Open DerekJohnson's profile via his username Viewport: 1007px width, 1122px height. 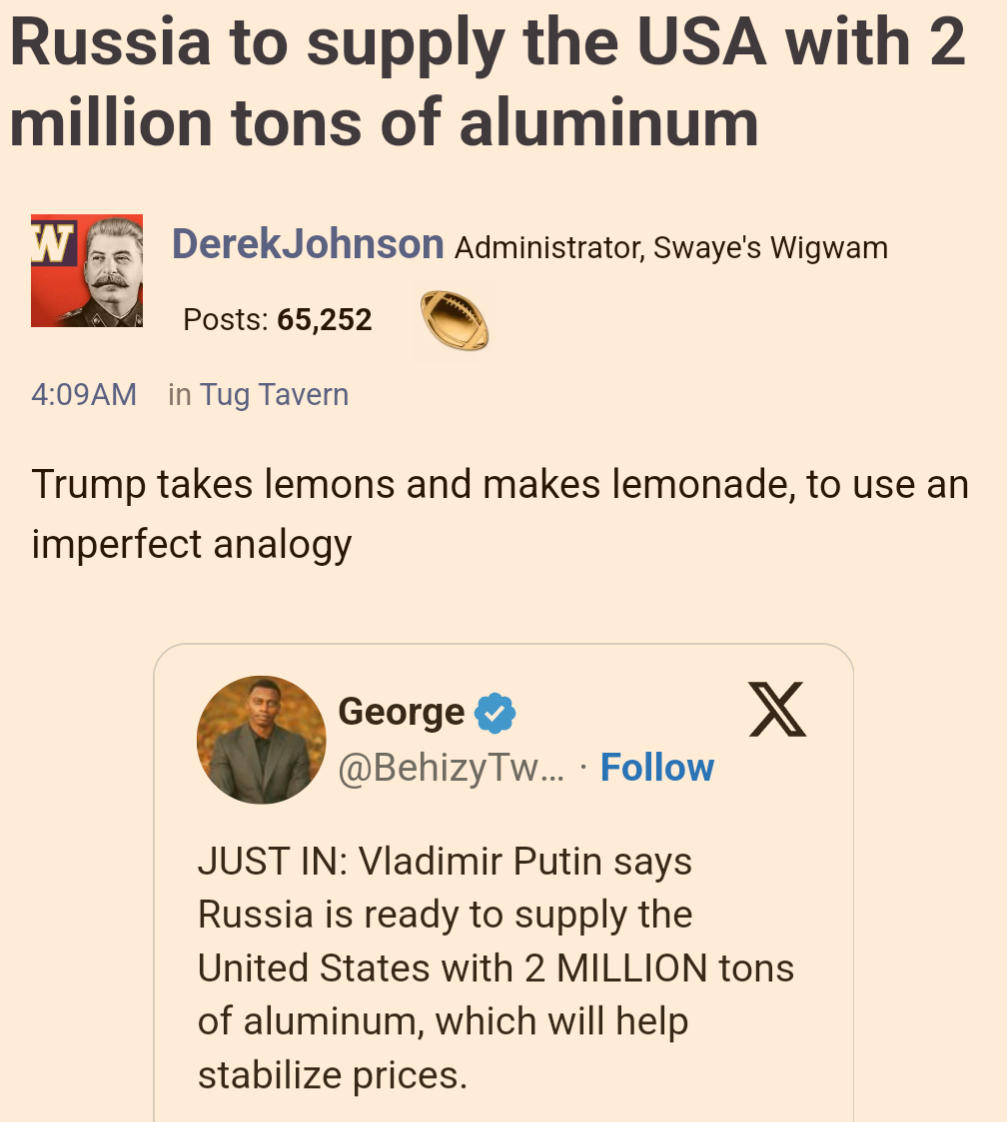tap(307, 246)
